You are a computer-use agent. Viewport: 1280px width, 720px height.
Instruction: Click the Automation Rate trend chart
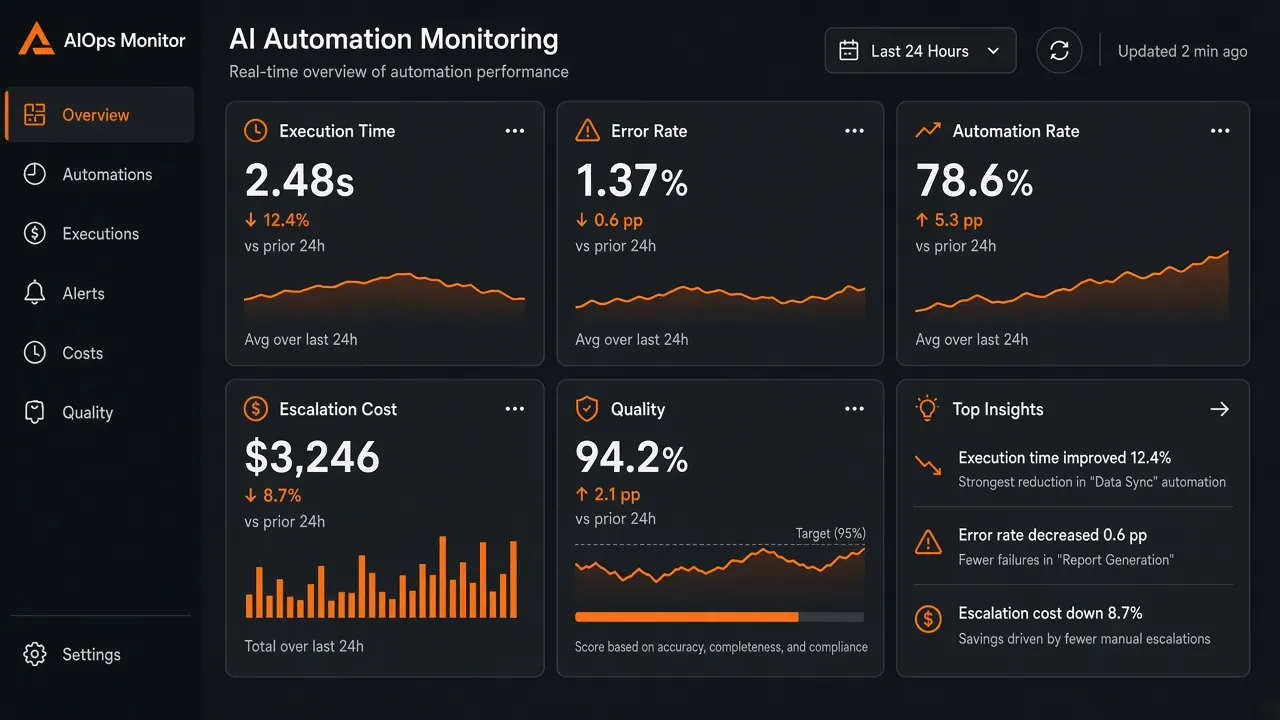coord(1072,284)
